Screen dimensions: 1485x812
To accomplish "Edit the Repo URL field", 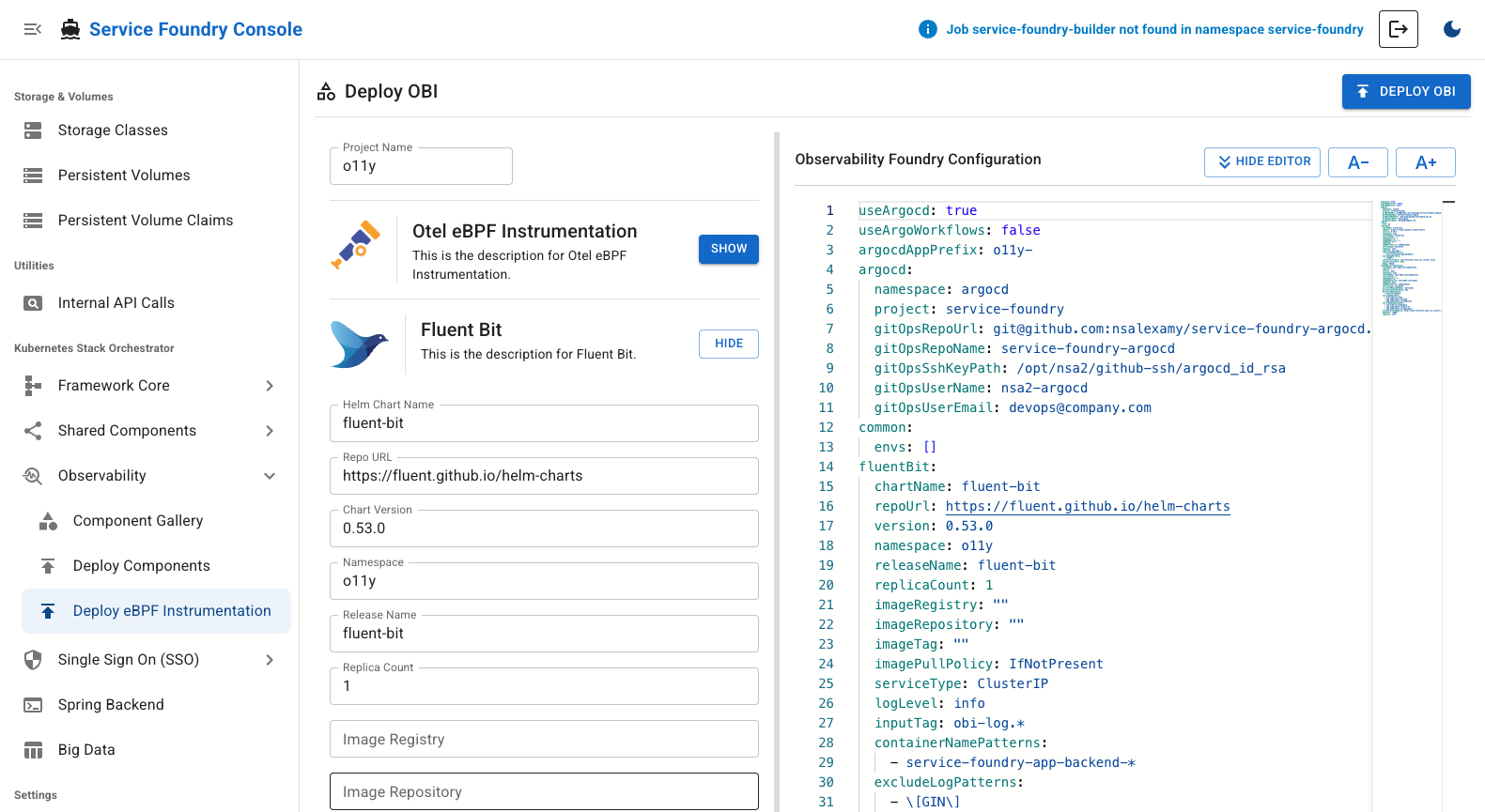I will pos(544,476).
